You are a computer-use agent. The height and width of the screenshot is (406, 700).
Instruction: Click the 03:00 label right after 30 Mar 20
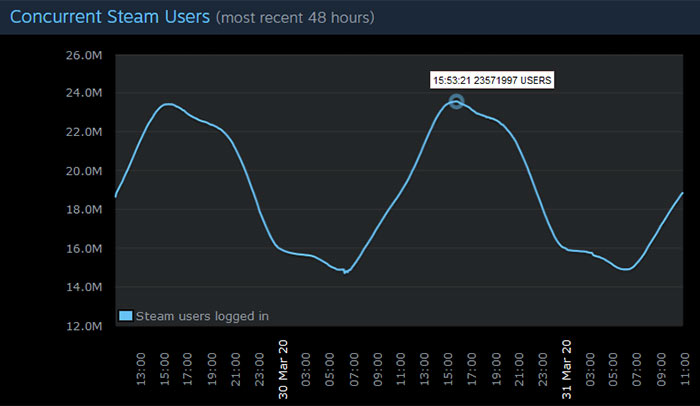coord(306,369)
